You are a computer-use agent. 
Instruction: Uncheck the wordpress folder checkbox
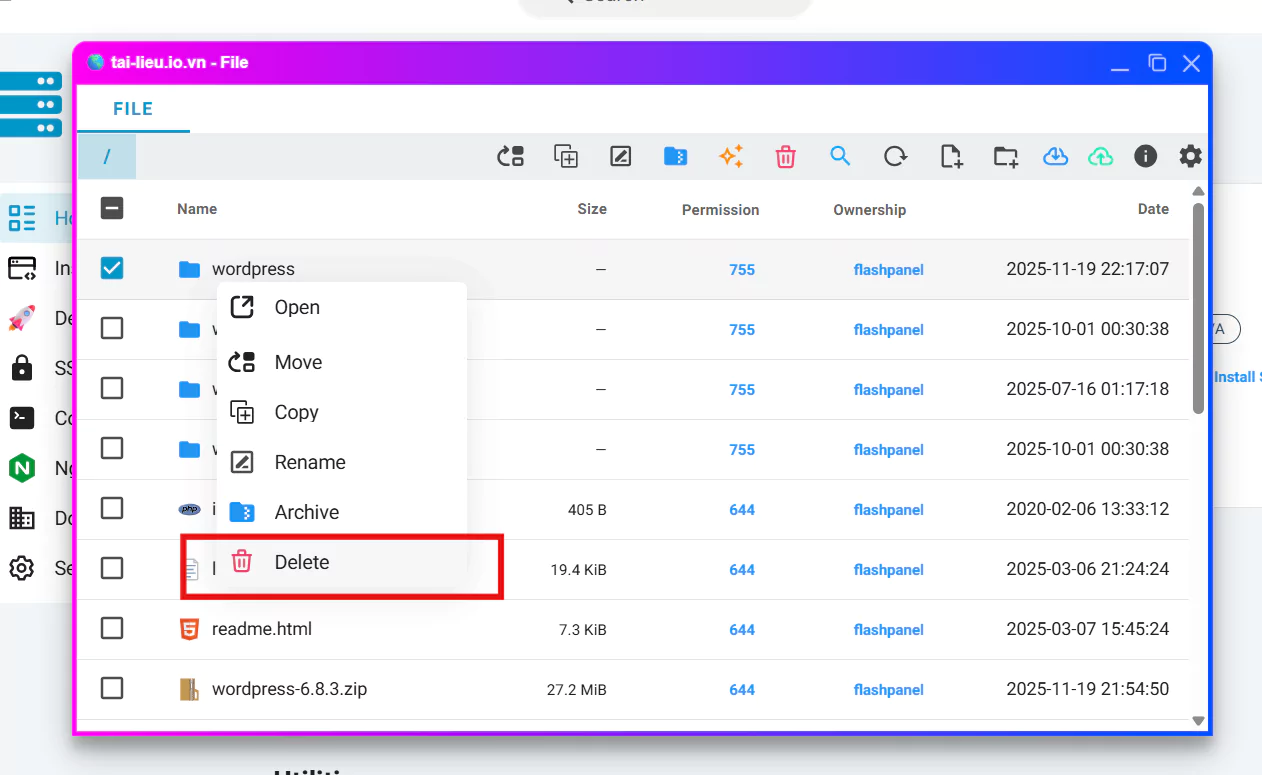point(112,268)
